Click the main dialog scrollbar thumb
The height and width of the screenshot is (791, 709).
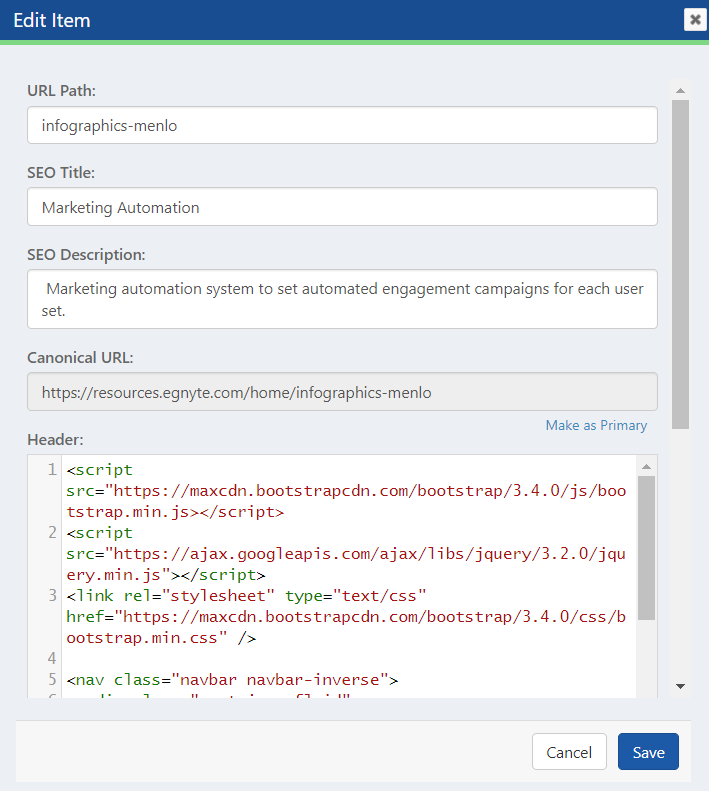680,264
